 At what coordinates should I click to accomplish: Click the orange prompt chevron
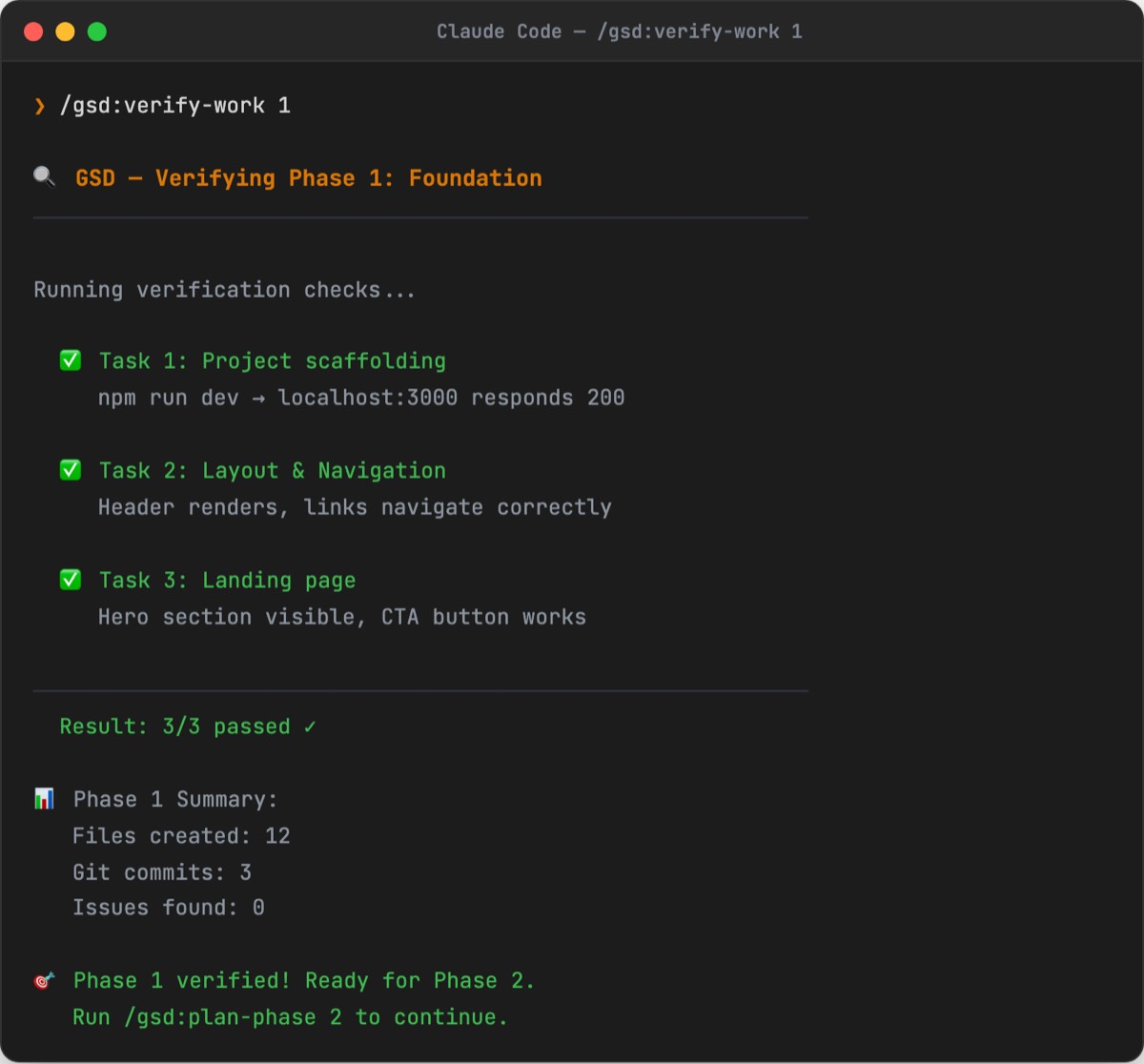click(x=40, y=106)
